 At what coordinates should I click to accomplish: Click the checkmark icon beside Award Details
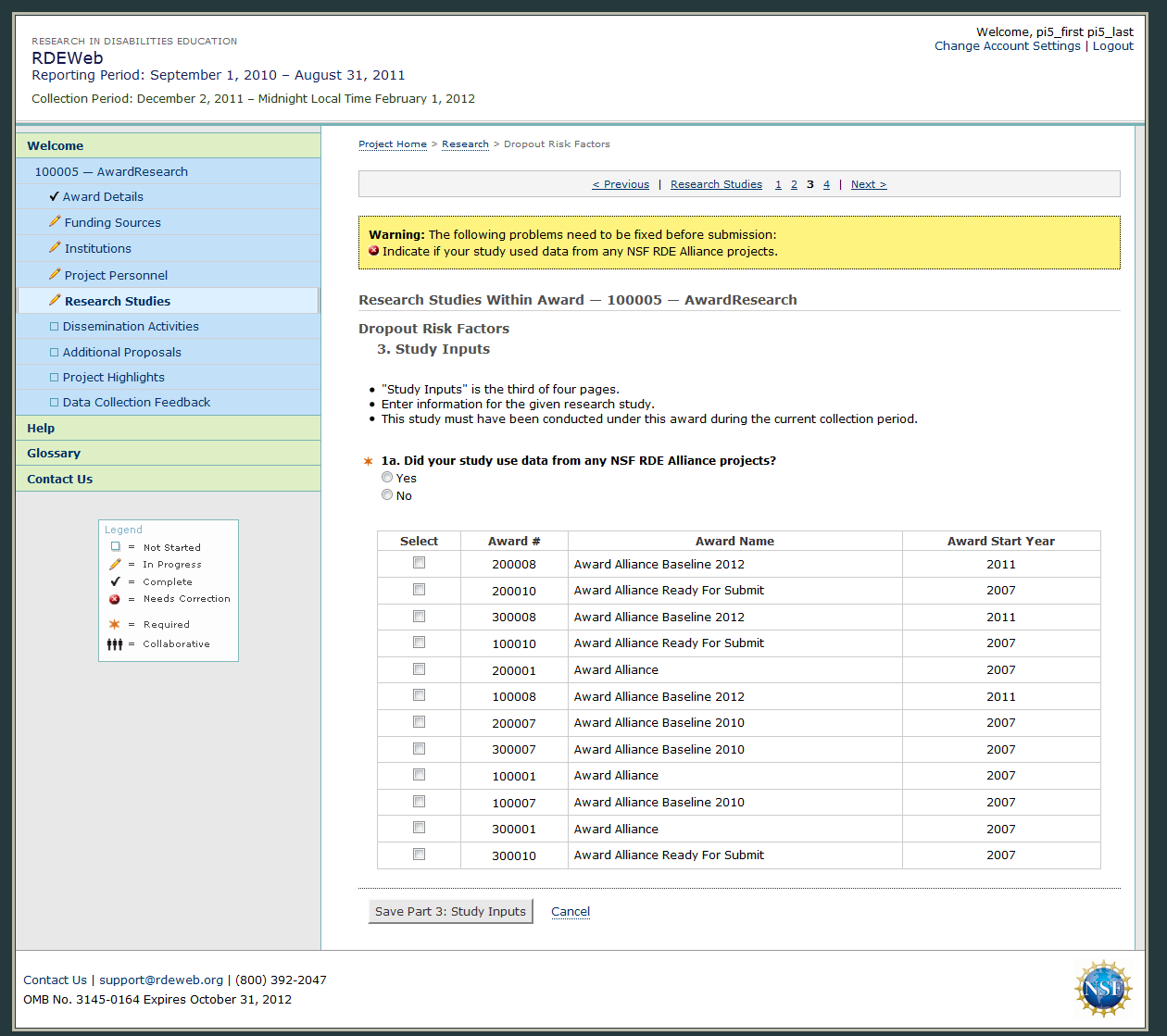pyautogui.click(x=55, y=196)
